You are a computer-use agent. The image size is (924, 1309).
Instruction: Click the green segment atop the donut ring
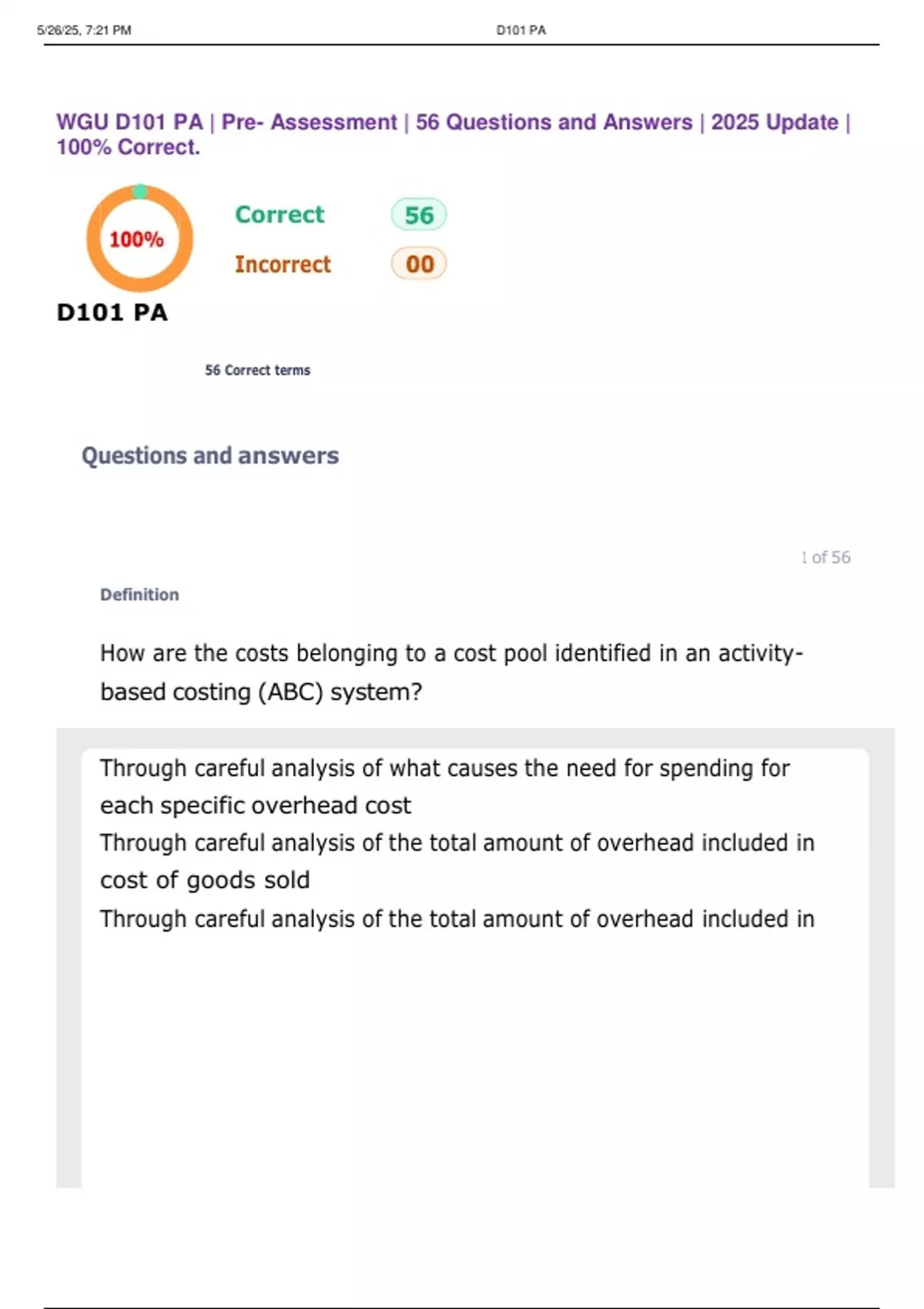click(x=139, y=191)
